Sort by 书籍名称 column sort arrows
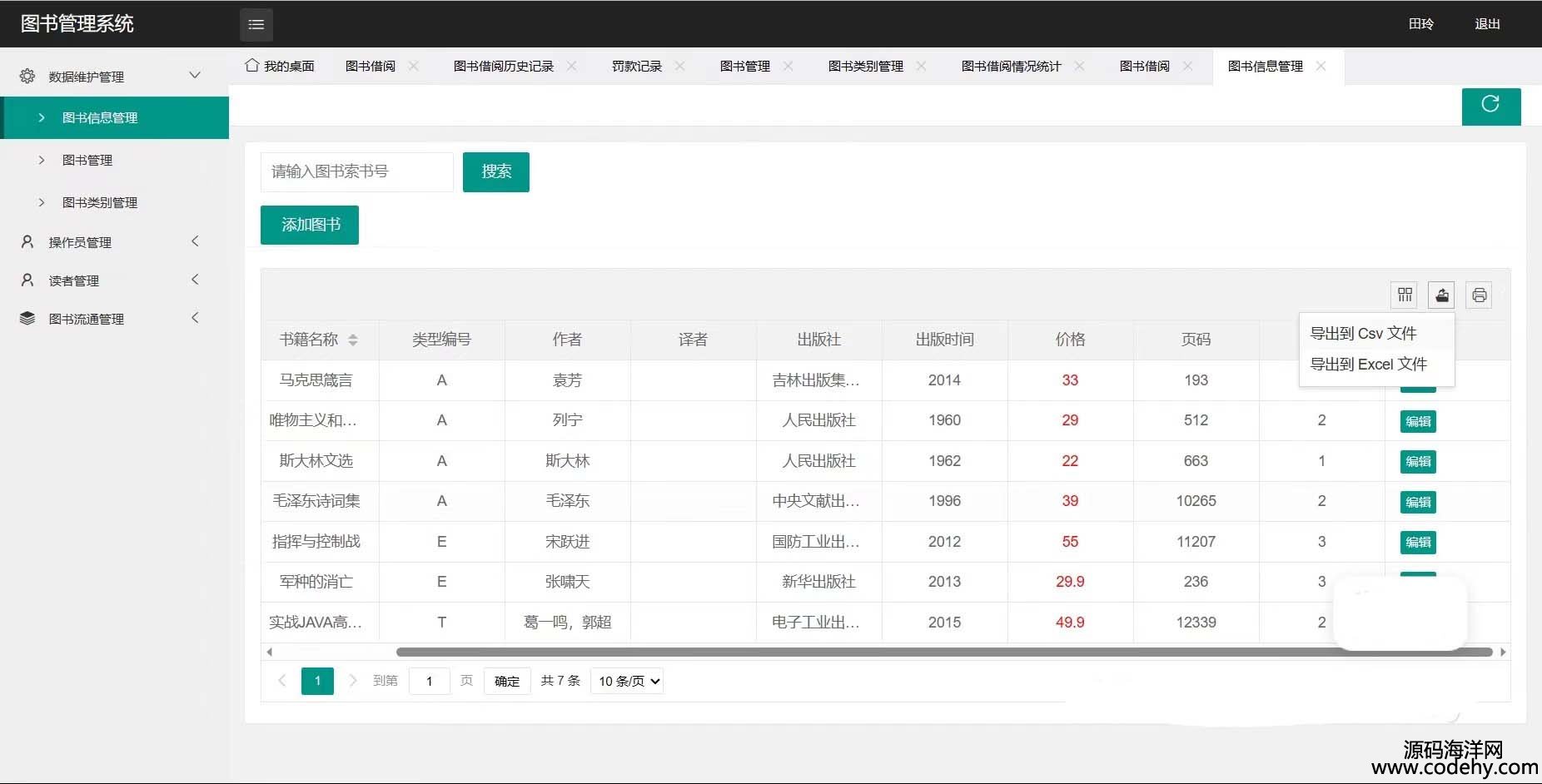The width and height of the screenshot is (1542, 784). (x=353, y=340)
